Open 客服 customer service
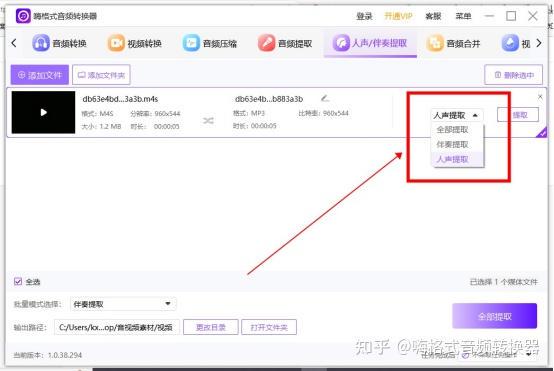 pos(433,16)
